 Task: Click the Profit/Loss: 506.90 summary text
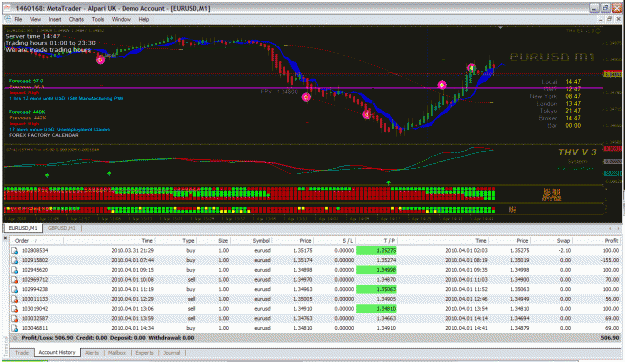47,338
